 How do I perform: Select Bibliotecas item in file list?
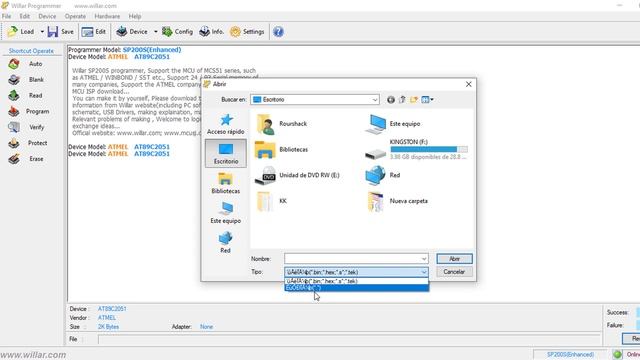282,149
